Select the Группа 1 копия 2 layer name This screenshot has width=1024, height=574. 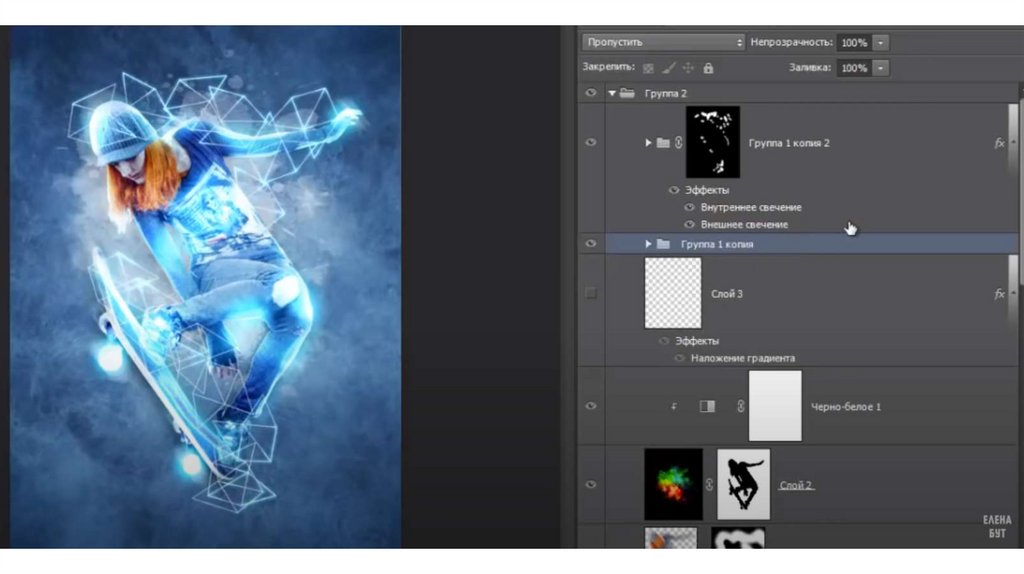(789, 143)
